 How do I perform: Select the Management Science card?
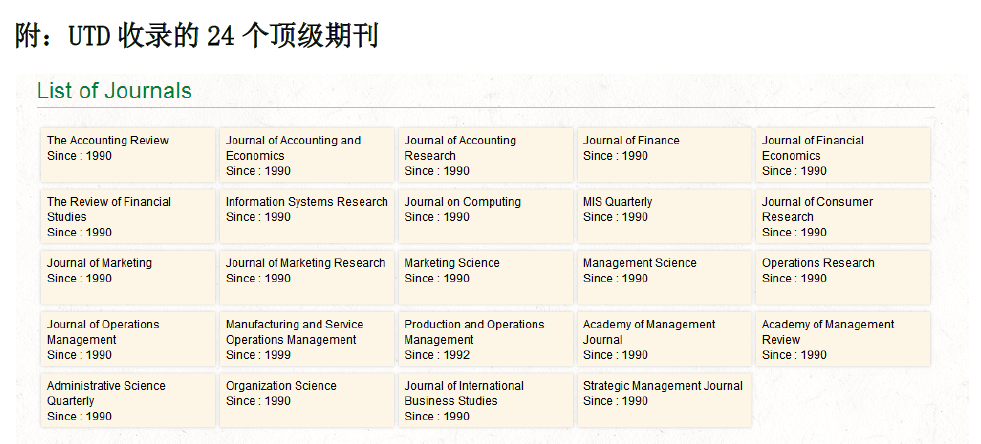tap(664, 278)
